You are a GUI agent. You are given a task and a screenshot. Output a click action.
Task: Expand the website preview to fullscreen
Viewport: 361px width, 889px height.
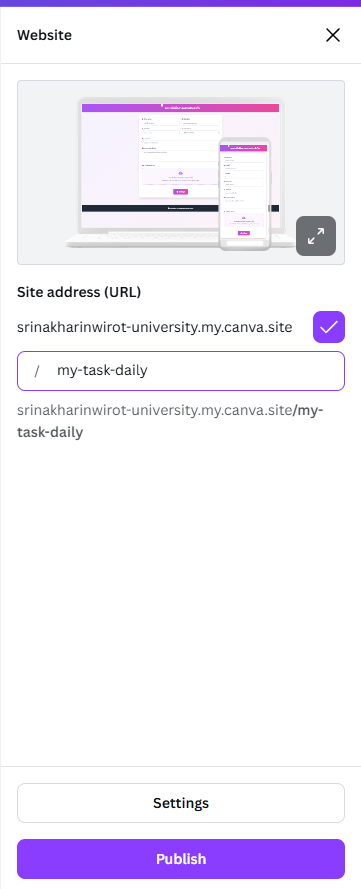[x=316, y=236]
